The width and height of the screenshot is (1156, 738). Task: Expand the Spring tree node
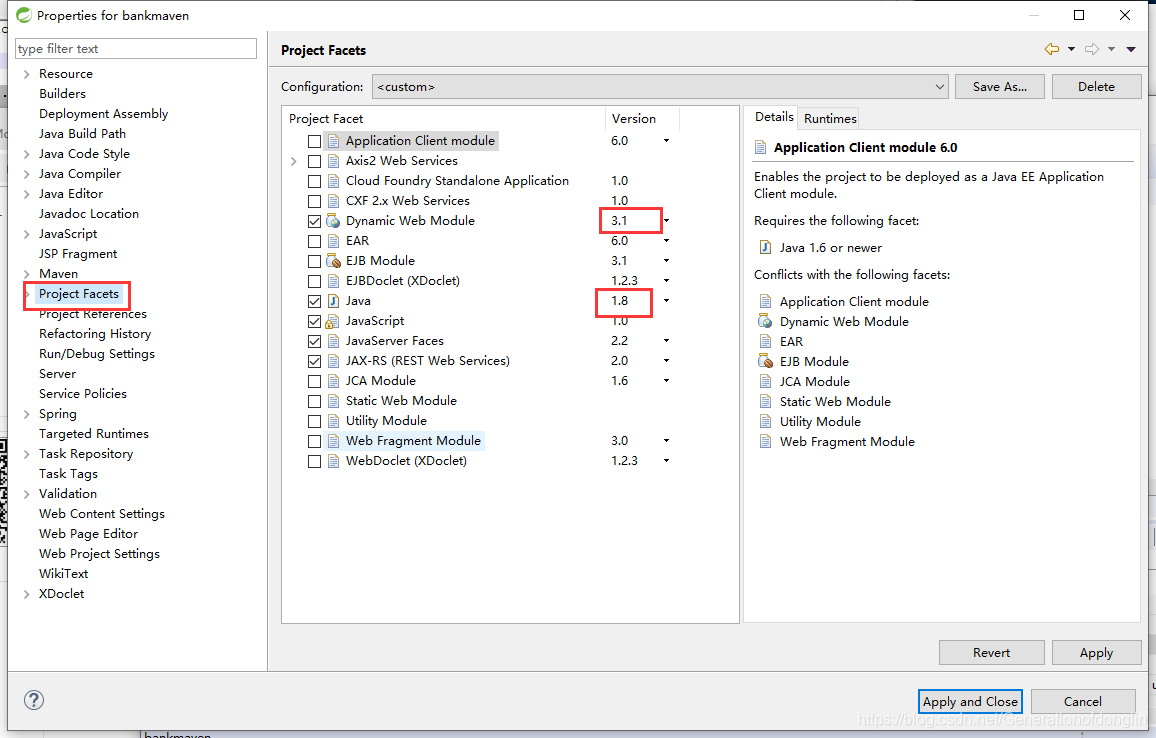(27, 414)
